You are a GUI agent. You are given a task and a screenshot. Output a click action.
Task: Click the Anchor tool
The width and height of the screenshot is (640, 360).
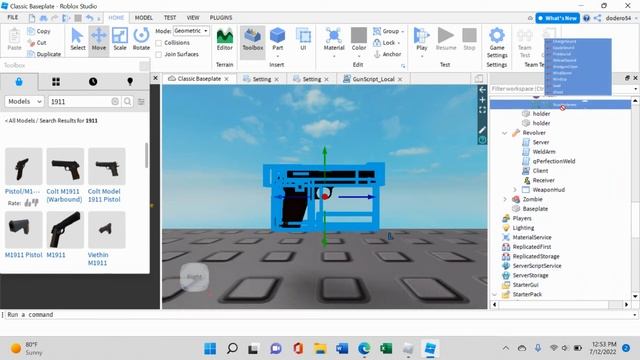point(387,54)
